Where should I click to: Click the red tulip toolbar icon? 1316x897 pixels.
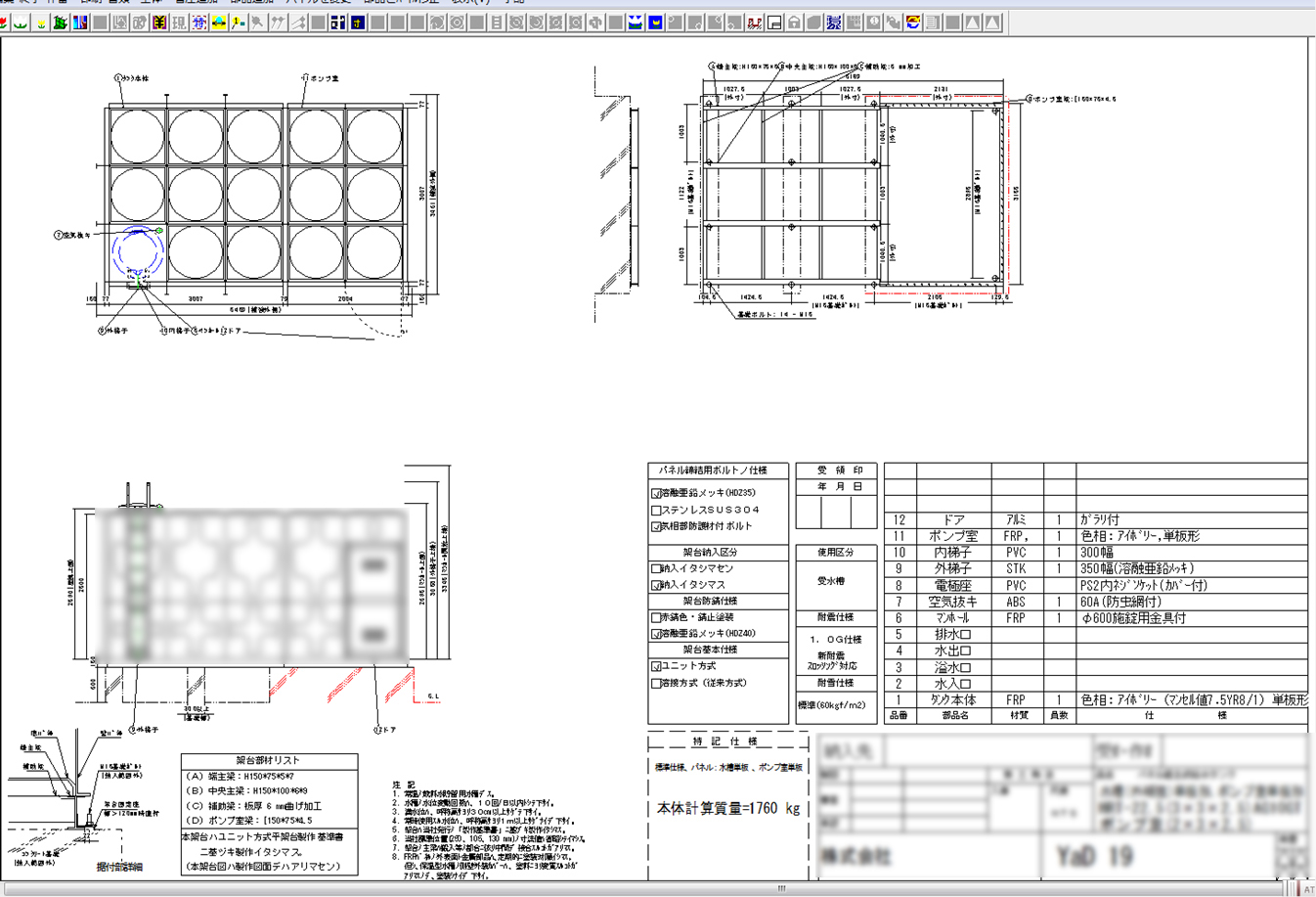pos(3,22)
